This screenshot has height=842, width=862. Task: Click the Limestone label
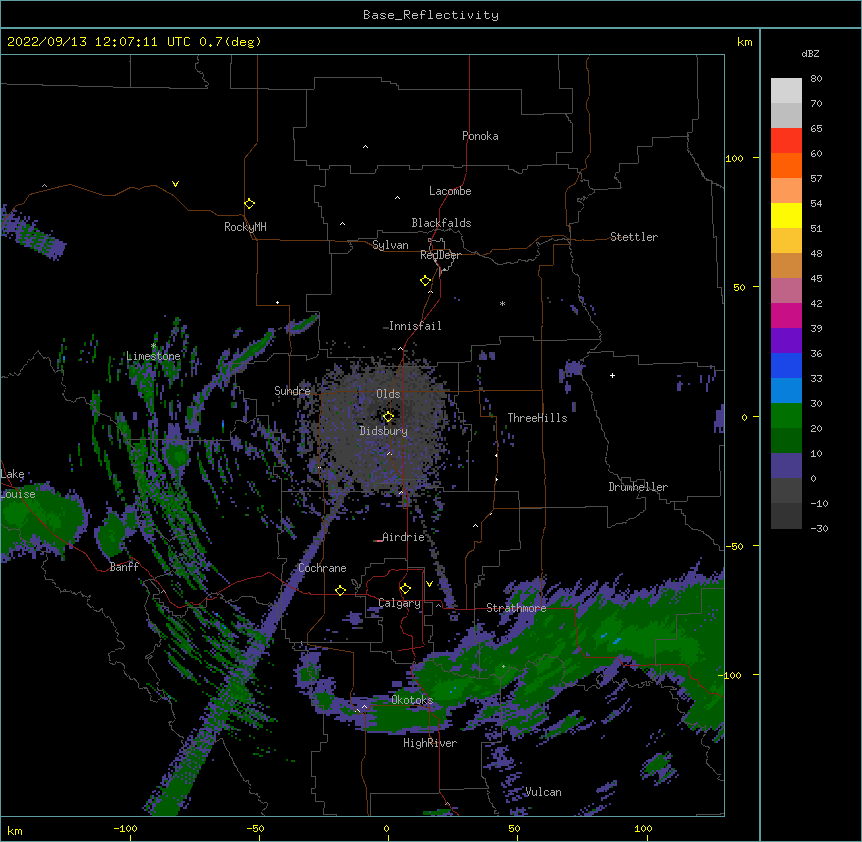(153, 356)
